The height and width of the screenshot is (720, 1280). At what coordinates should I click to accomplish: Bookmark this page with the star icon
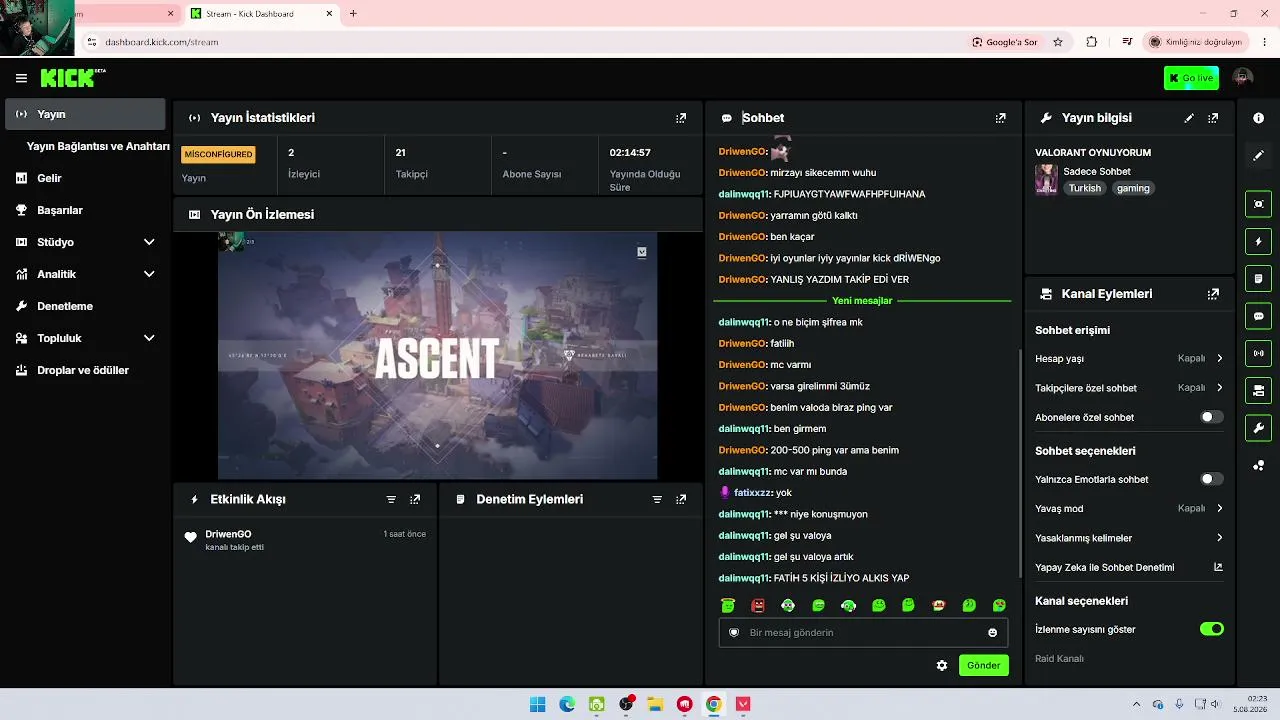[1058, 42]
